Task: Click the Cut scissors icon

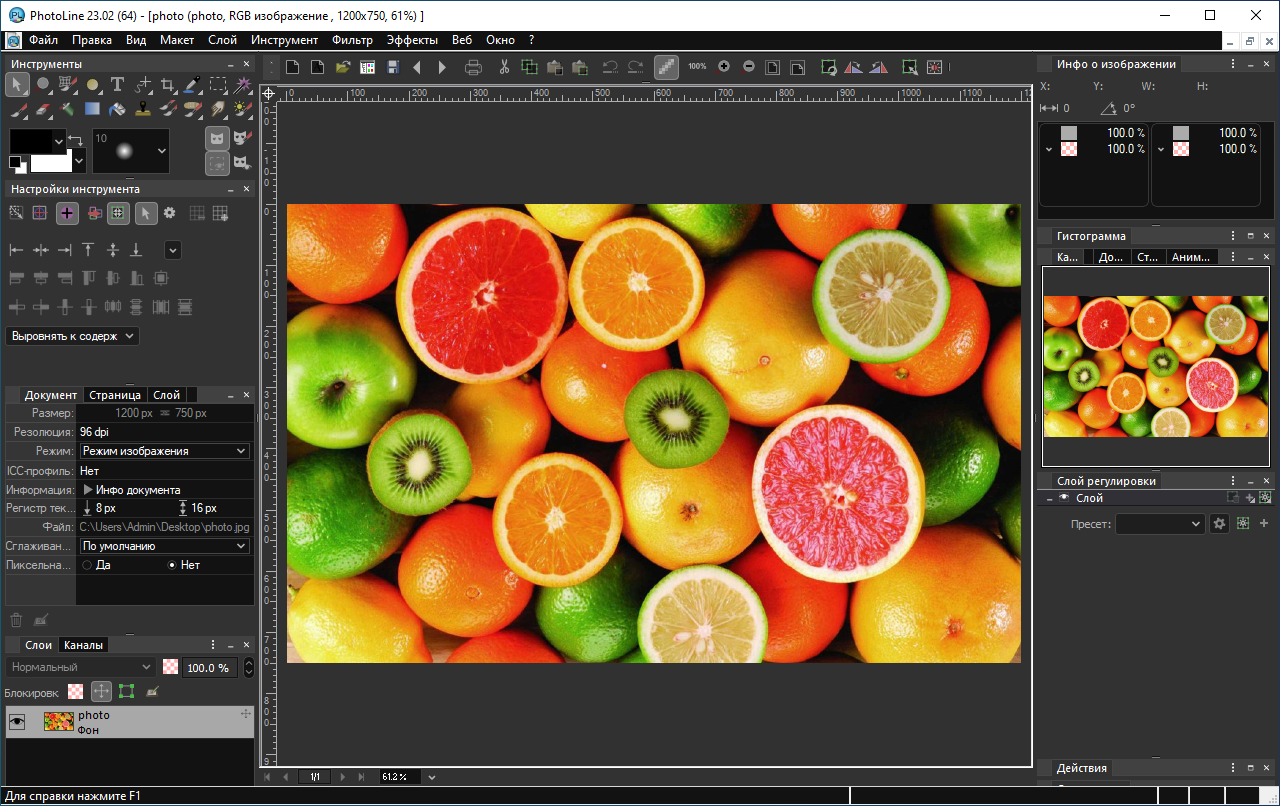Action: pyautogui.click(x=504, y=67)
